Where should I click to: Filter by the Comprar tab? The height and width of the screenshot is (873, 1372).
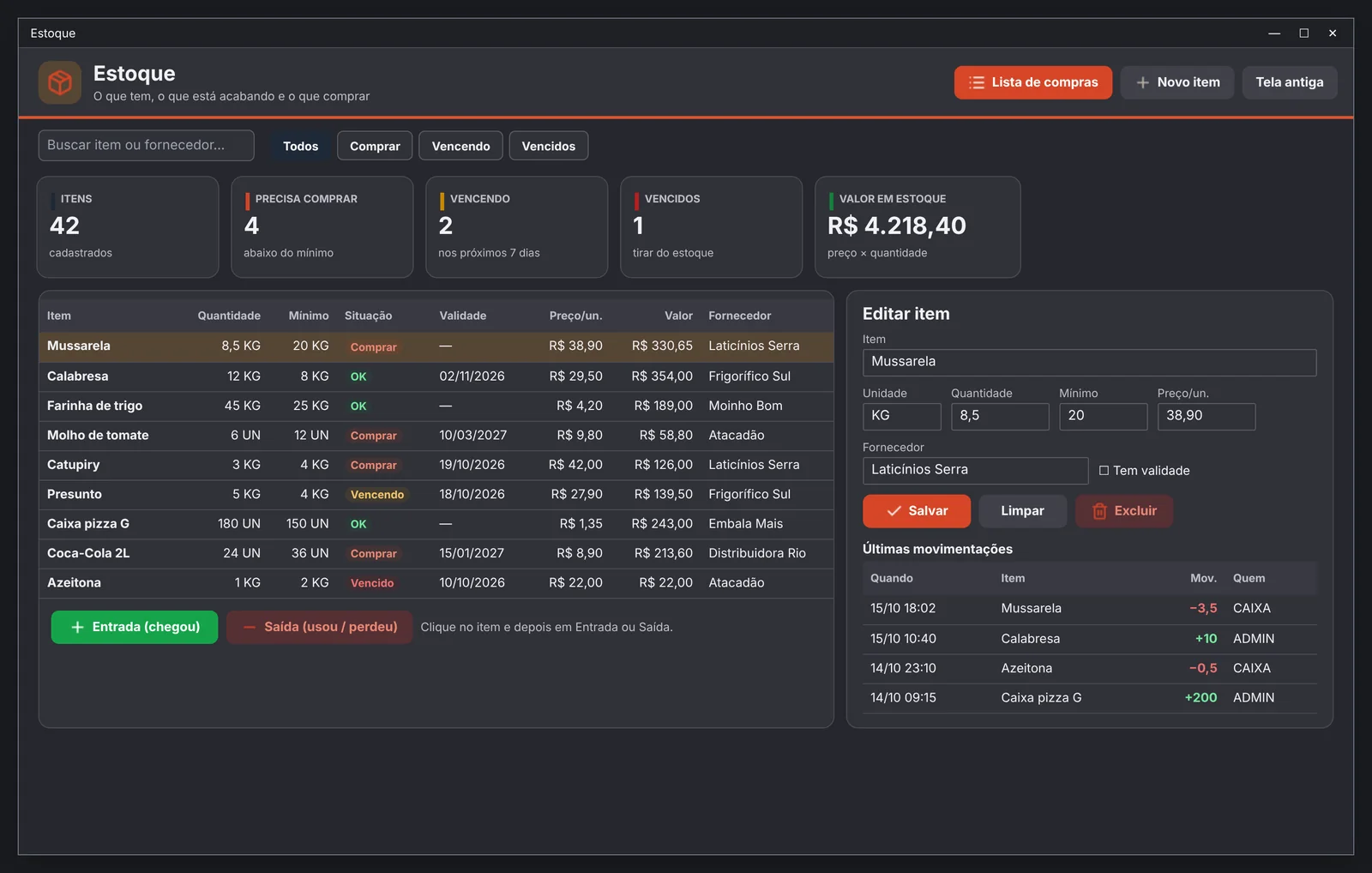(x=375, y=146)
